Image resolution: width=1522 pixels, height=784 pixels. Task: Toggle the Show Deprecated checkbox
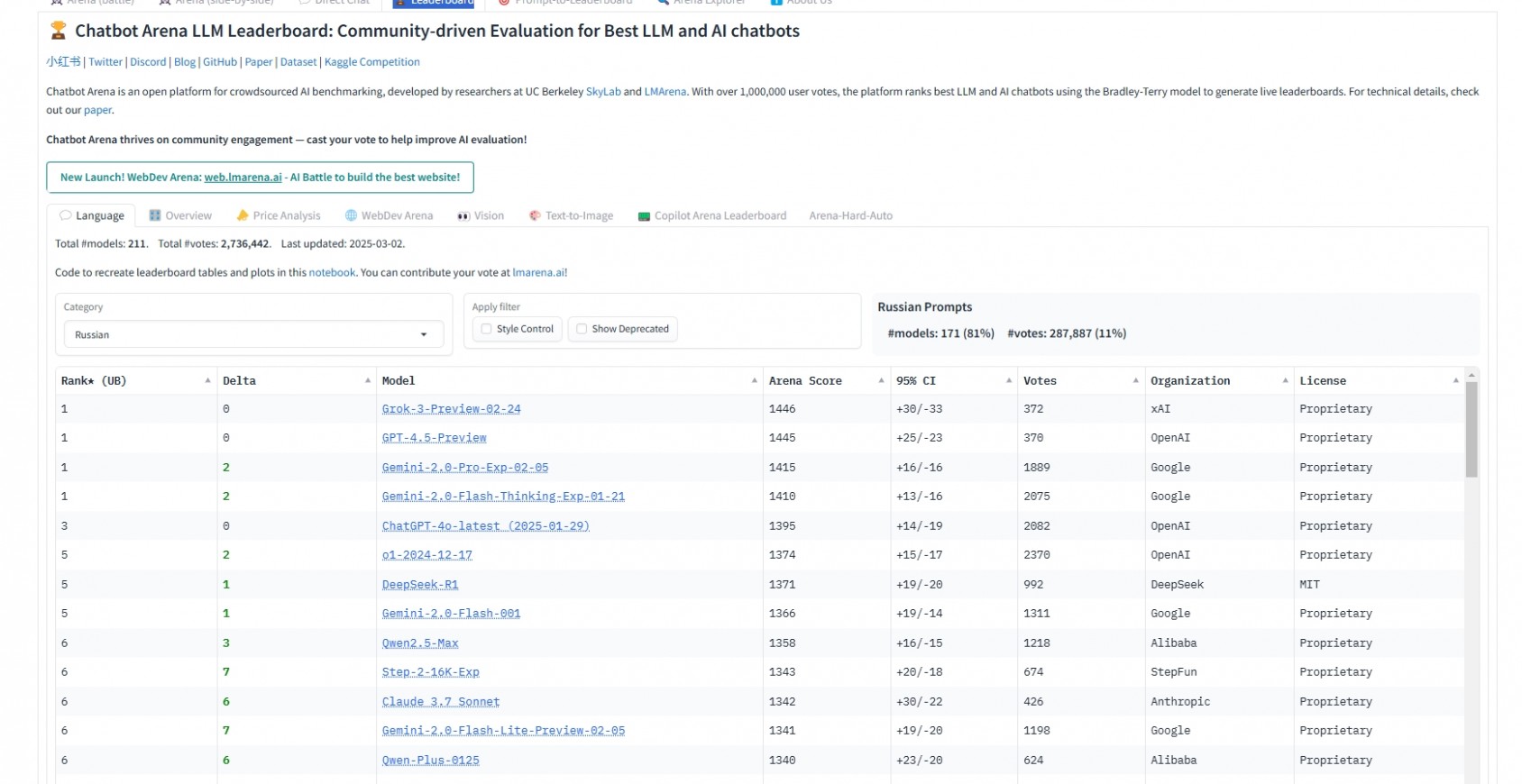click(582, 329)
